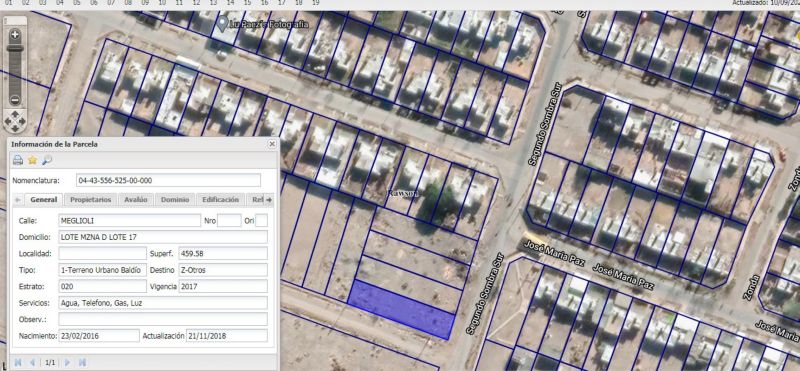800x371 pixels.
Task: Select the General tab
Action: pyautogui.click(x=43, y=200)
